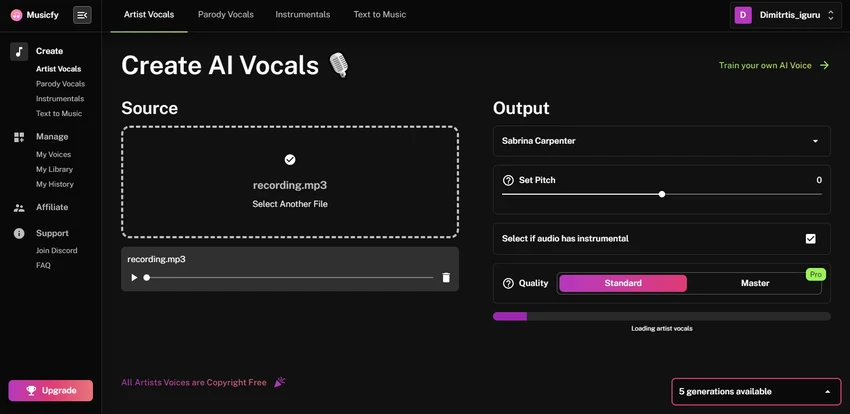850x414 pixels.
Task: Open Text to Music in the sidebar
Action: 59,114
